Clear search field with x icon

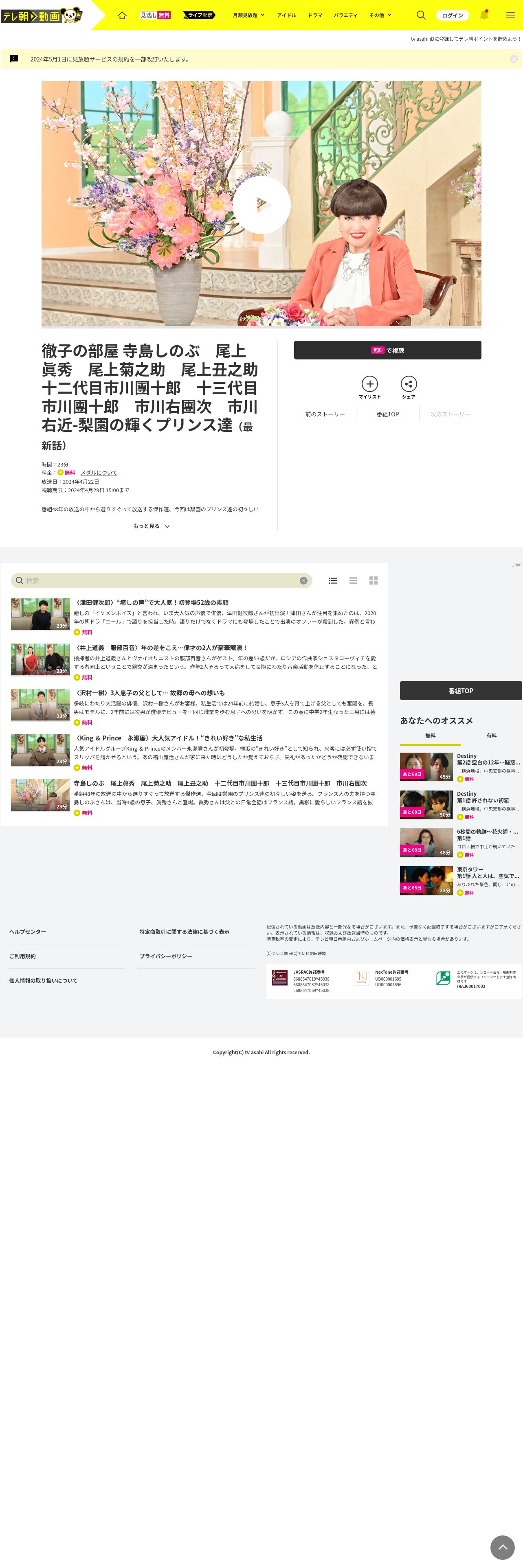point(303,581)
